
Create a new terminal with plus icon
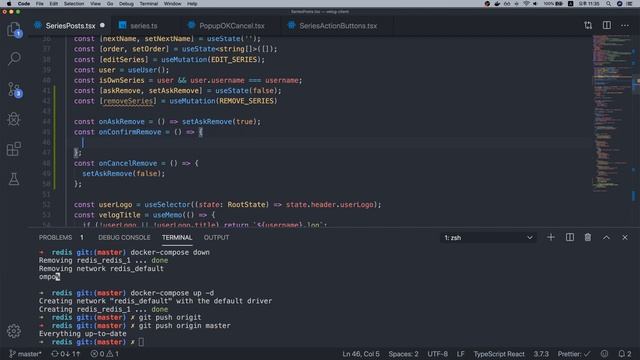click(x=551, y=237)
